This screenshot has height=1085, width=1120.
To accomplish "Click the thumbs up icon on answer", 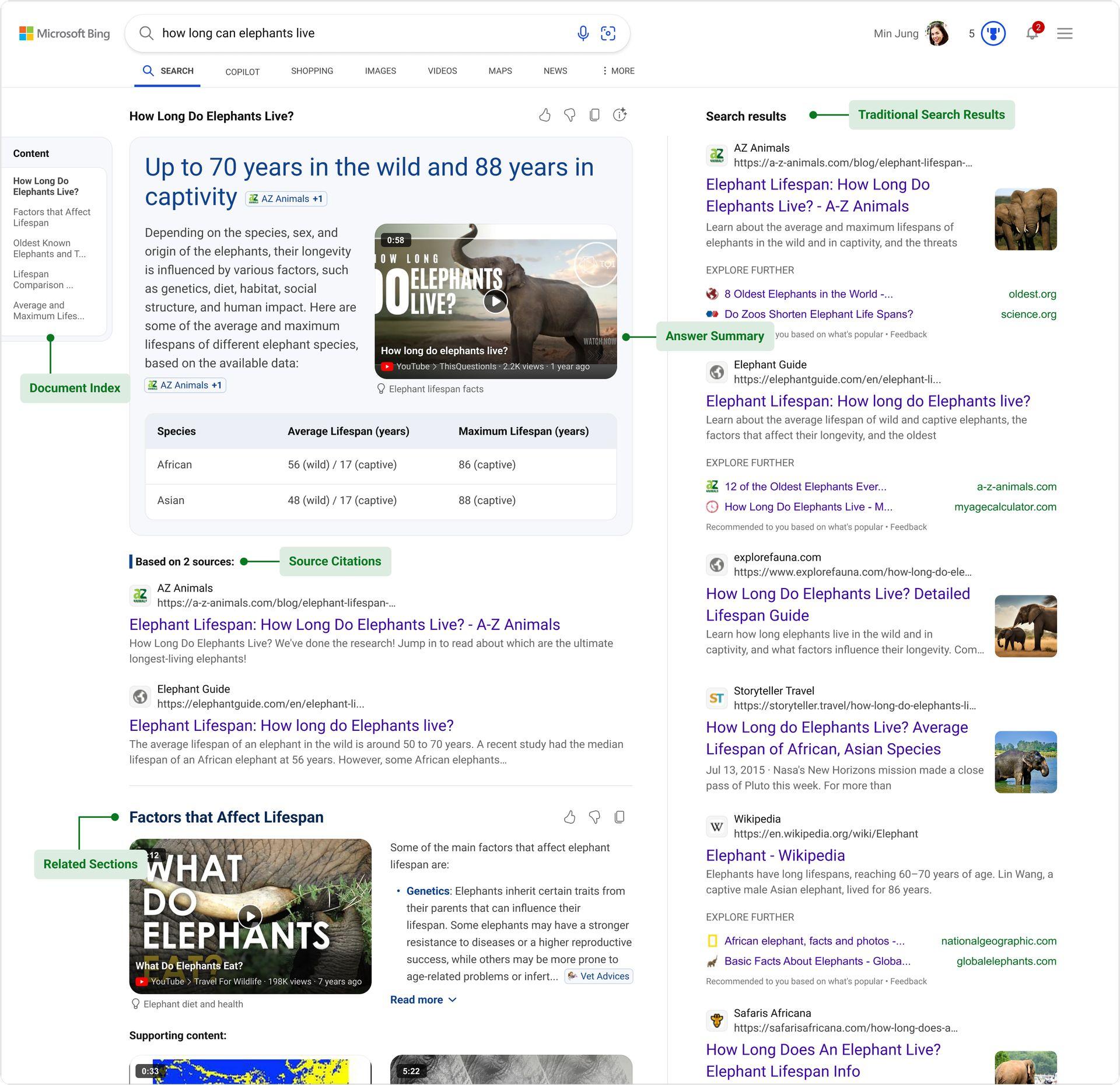I will pyautogui.click(x=545, y=115).
